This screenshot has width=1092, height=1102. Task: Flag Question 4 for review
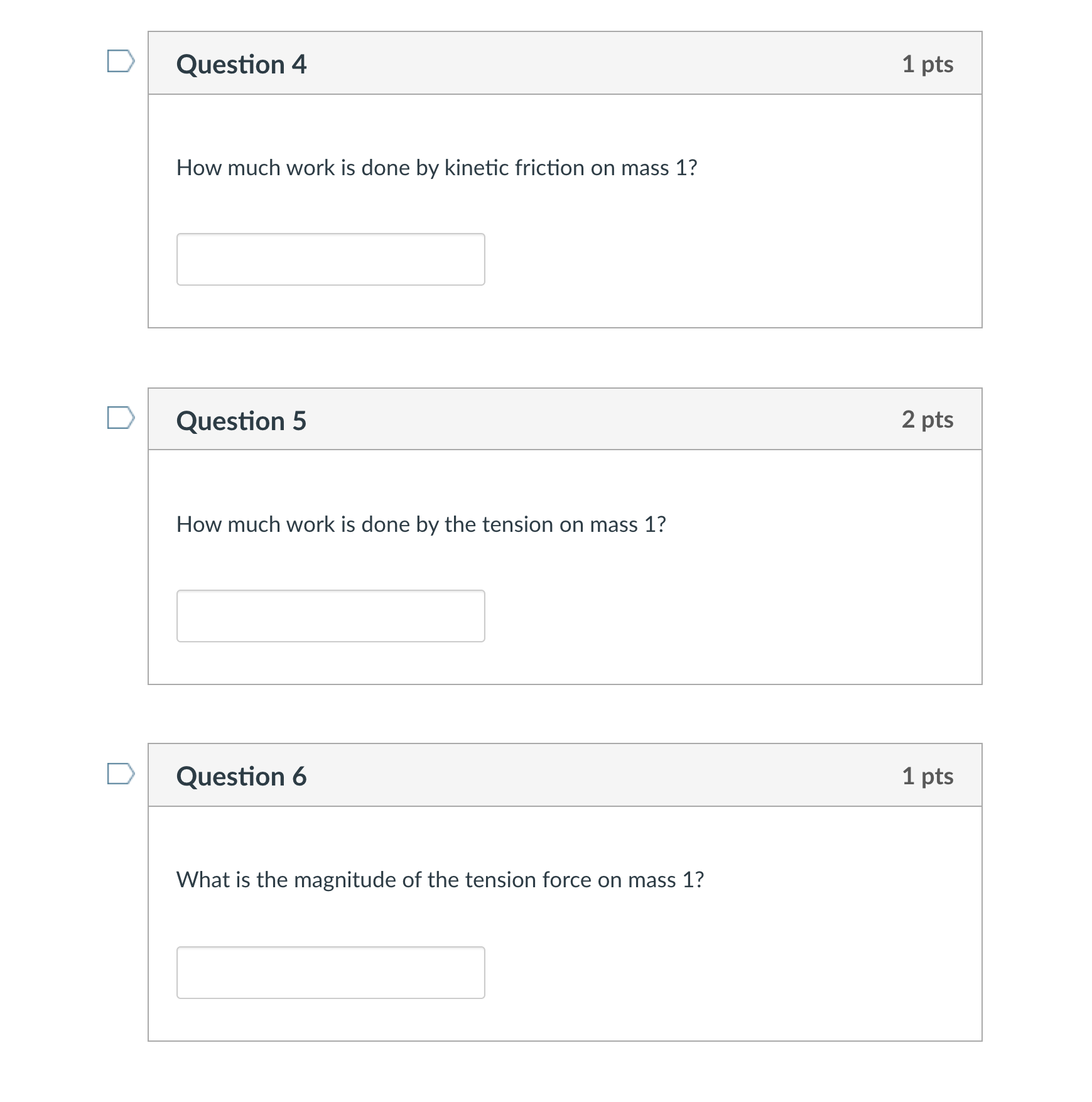(121, 62)
